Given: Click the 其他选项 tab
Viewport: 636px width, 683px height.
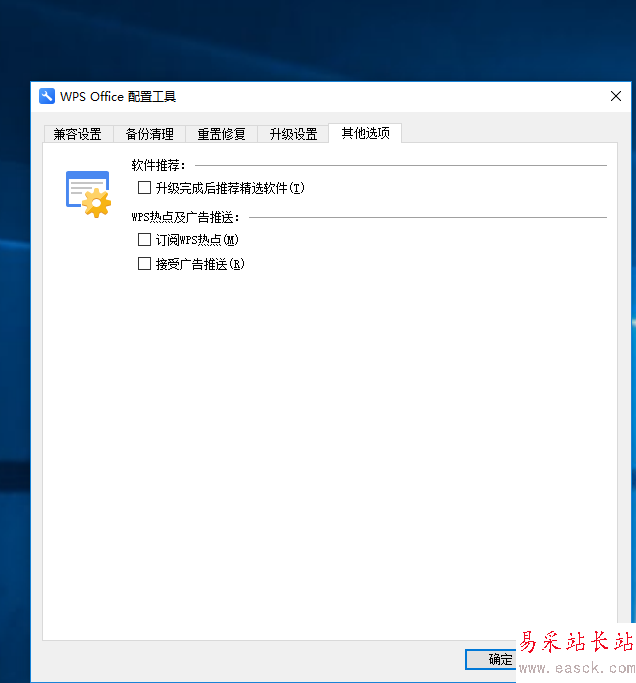Looking at the screenshot, I should pos(365,133).
